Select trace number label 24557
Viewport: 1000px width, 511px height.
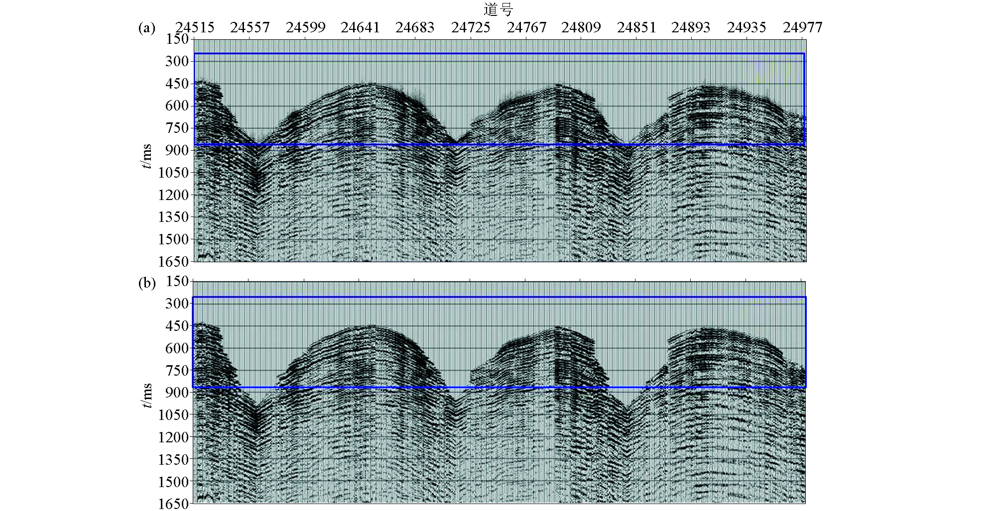tap(250, 27)
